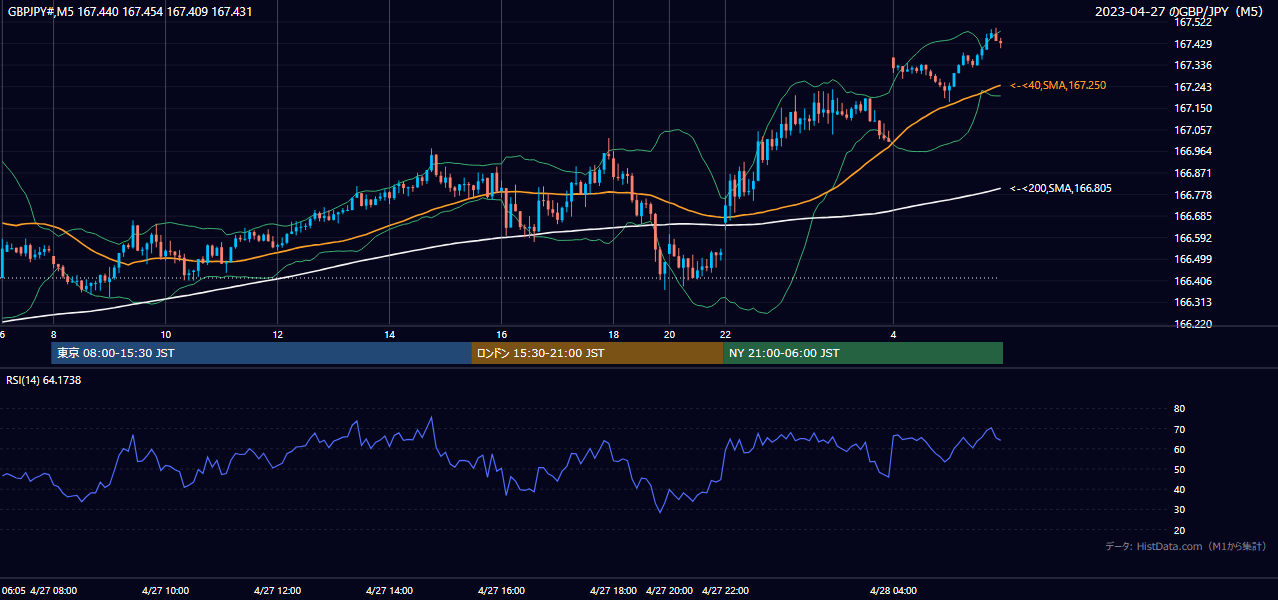Click the hour 12 tick under price chart

click(x=278, y=334)
